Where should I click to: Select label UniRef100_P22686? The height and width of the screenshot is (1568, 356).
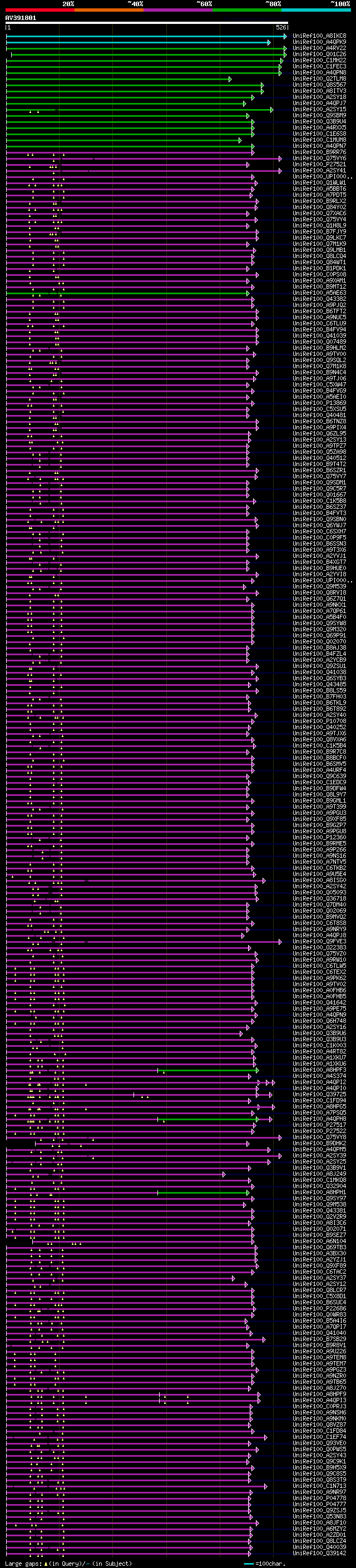click(319, 1309)
